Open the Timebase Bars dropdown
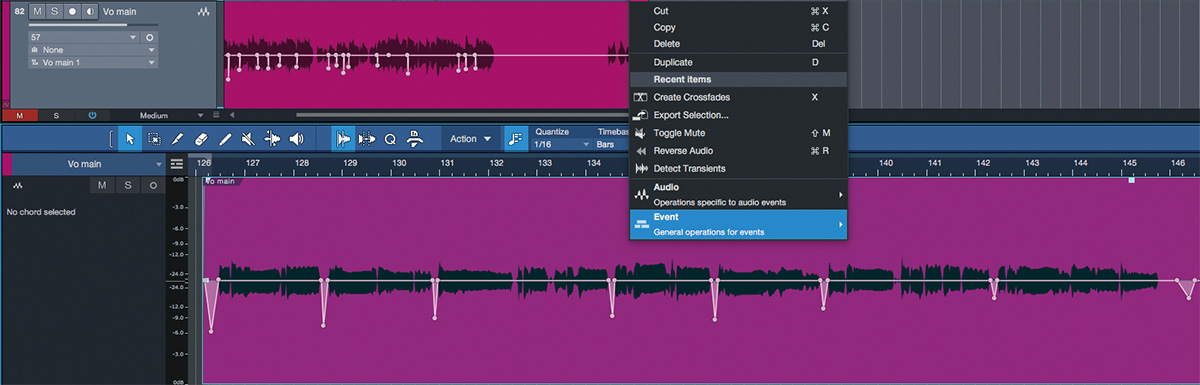The image size is (1200, 385). pyautogui.click(x=612, y=145)
